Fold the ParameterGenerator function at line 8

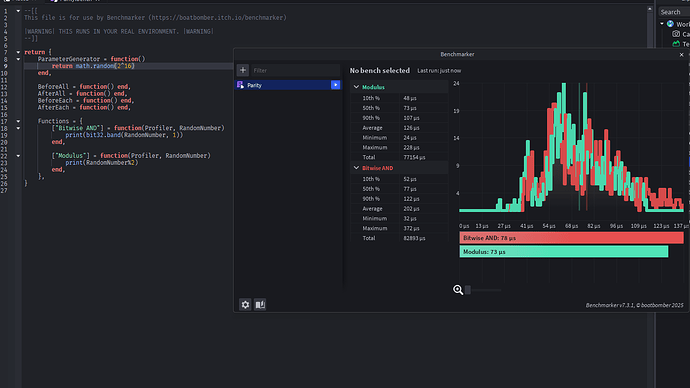18,59
